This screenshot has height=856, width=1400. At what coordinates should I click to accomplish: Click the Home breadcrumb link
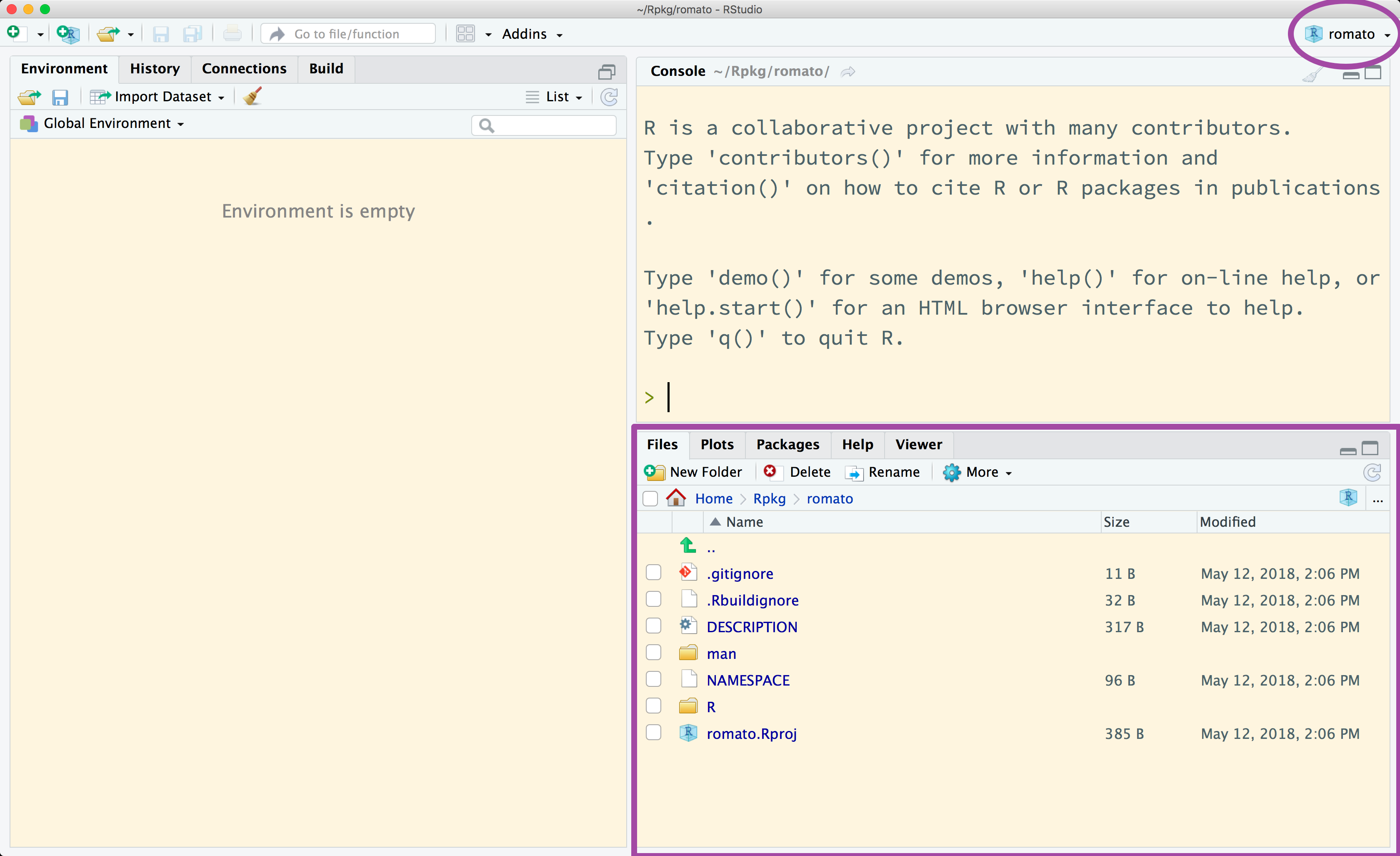pos(714,498)
